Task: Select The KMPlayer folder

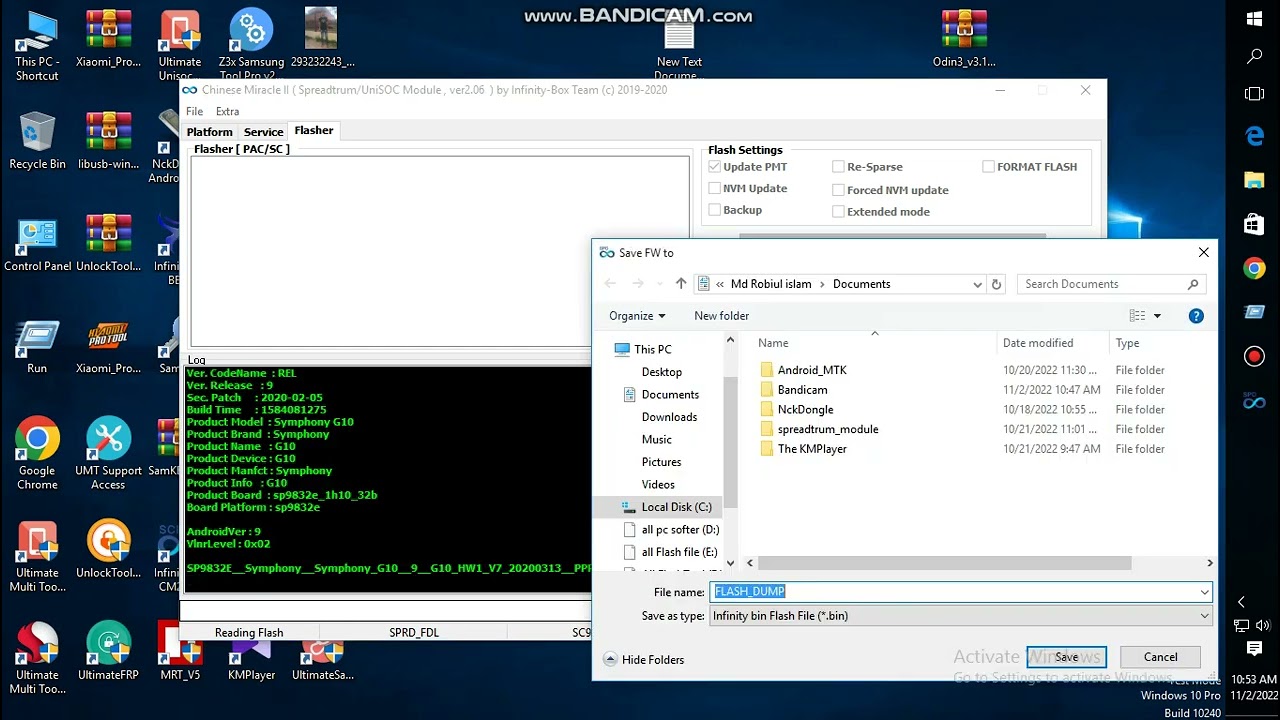Action: (x=812, y=449)
